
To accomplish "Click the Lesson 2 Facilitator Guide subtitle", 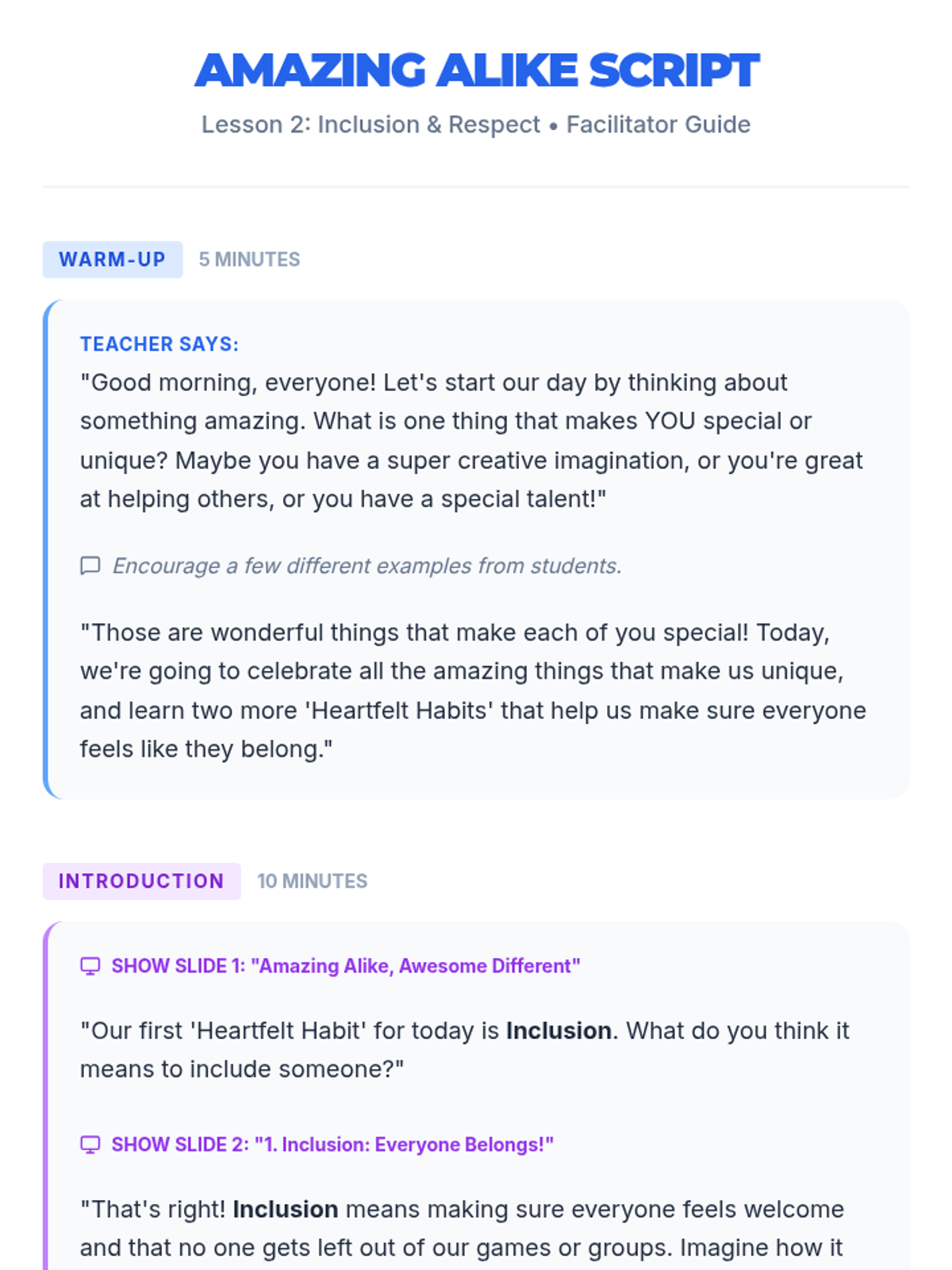I will pyautogui.click(x=476, y=125).
